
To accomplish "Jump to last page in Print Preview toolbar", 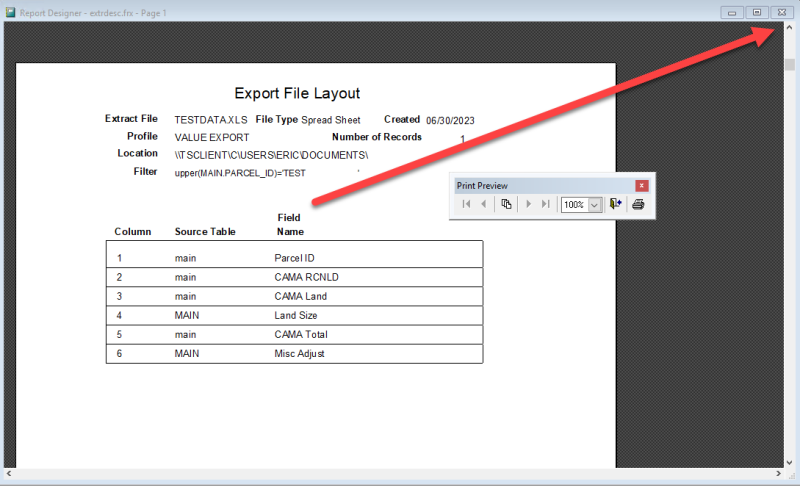I will point(546,204).
